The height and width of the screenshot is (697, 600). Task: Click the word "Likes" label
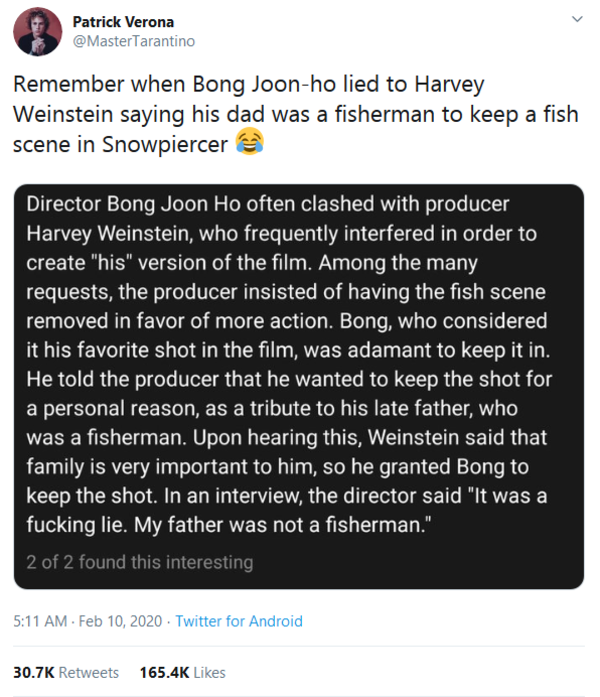point(208,672)
